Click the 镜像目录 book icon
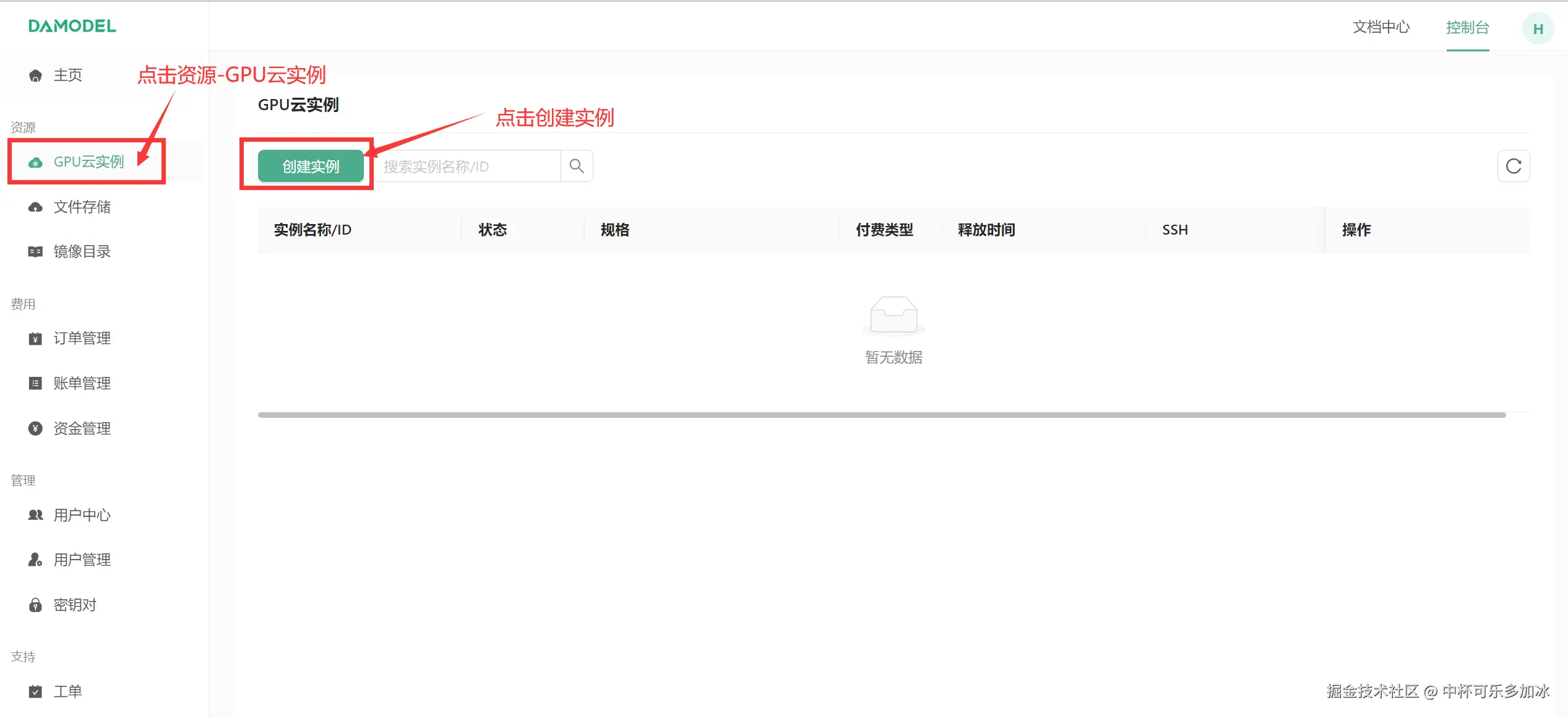1568x718 pixels. click(35, 251)
